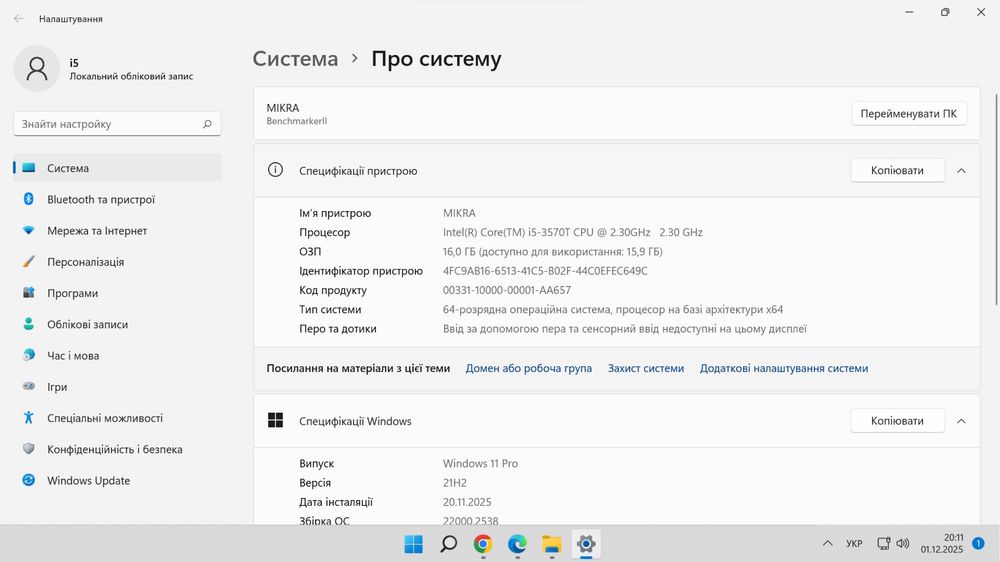Image resolution: width=1000 pixels, height=562 pixels.
Task: Click the volume speaker icon in tray
Action: [x=902, y=544]
